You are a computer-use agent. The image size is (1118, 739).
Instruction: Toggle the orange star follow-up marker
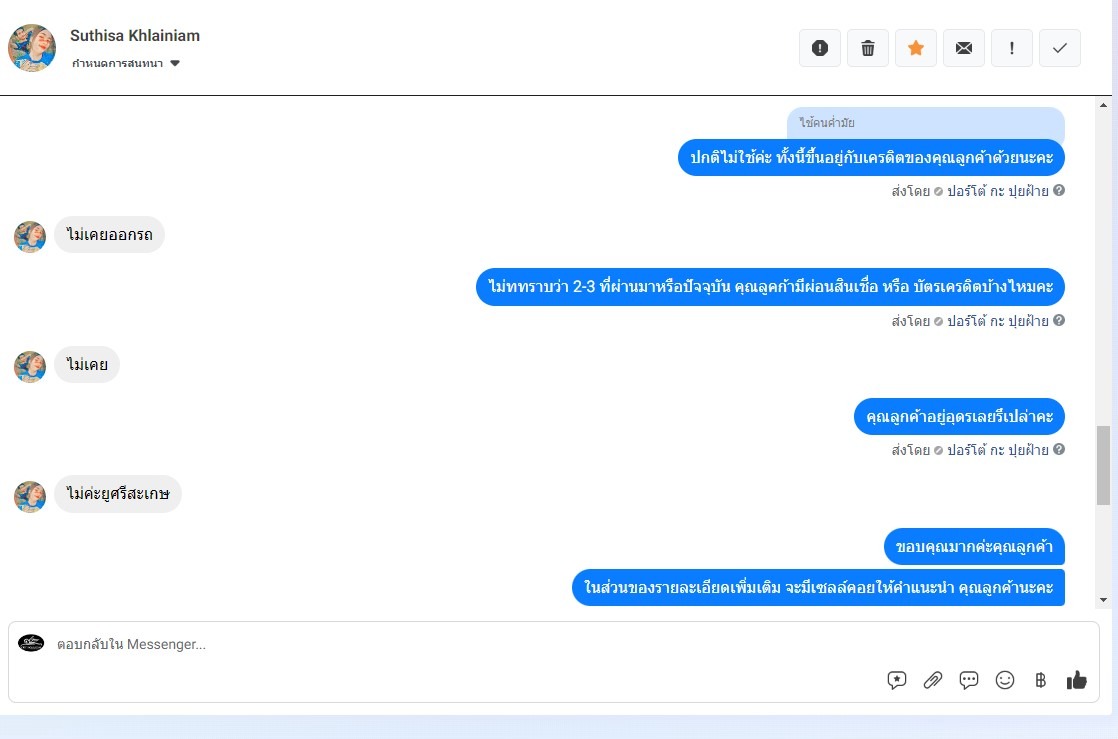[916, 48]
